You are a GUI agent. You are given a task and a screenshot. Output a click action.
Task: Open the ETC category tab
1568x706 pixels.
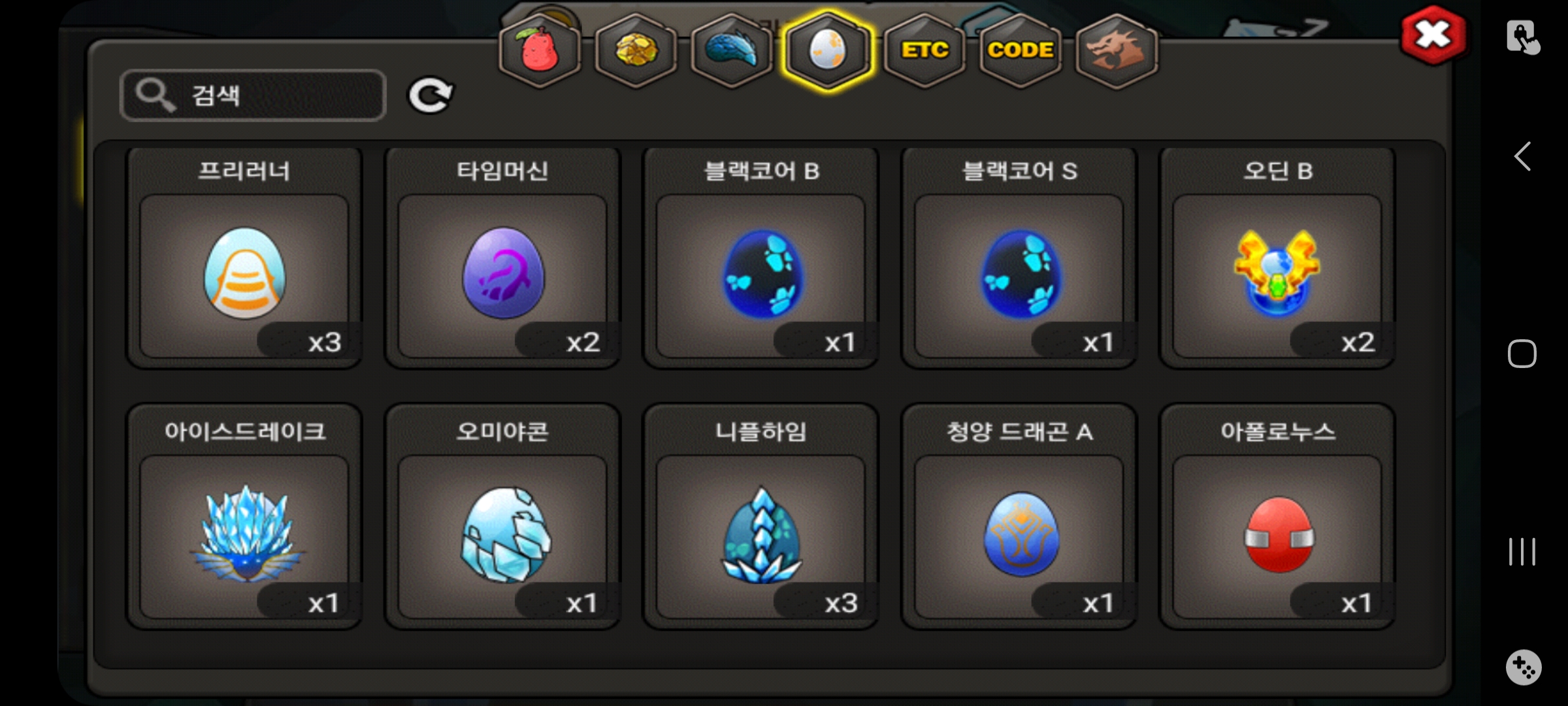924,50
